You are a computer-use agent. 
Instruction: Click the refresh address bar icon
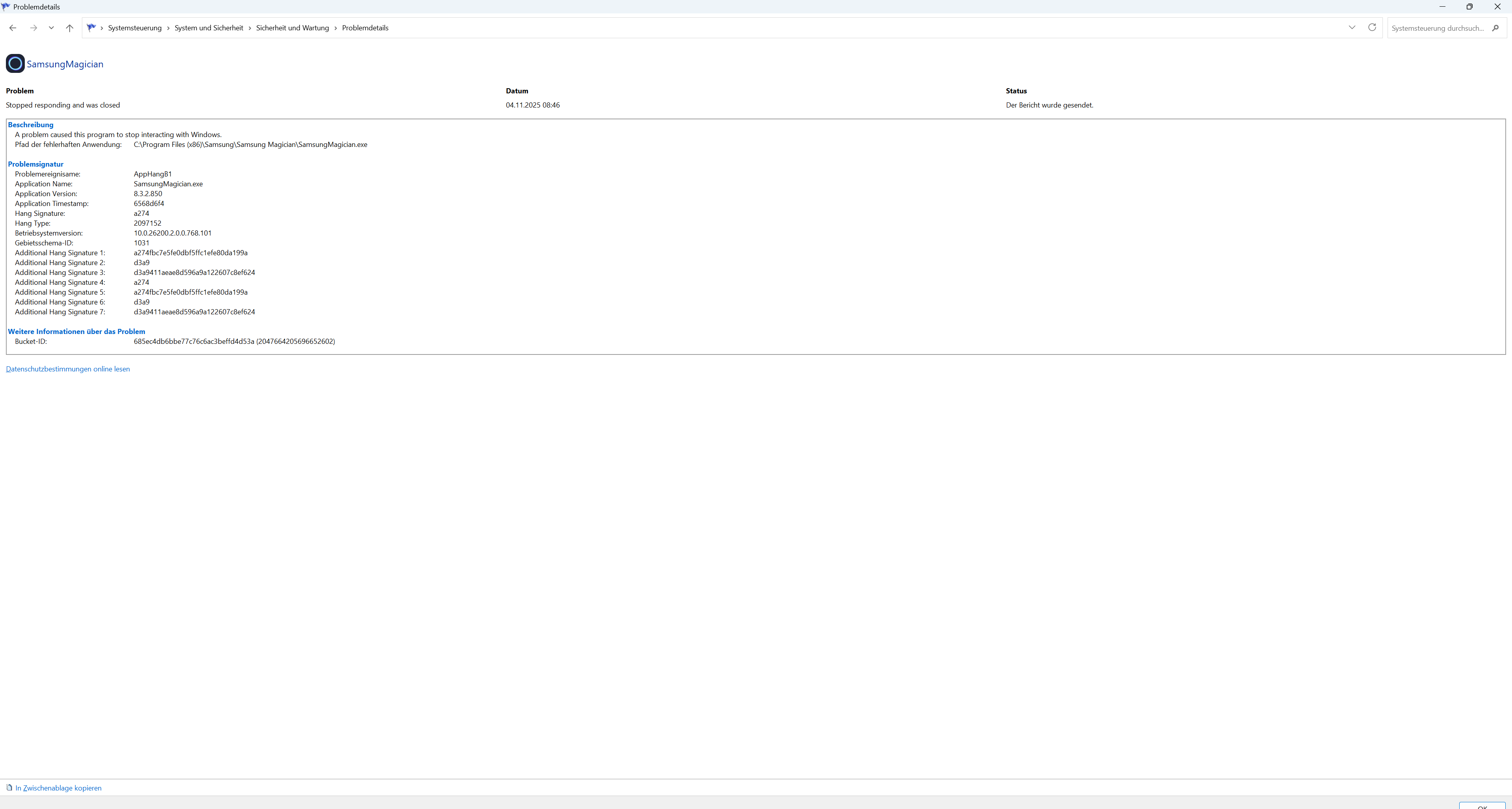[1372, 28]
